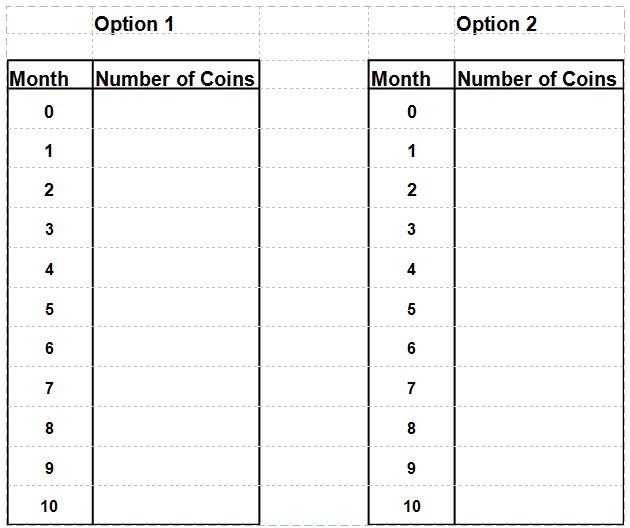
Task: Click Option 2 coins cell for month 9
Action: [x=537, y=467]
